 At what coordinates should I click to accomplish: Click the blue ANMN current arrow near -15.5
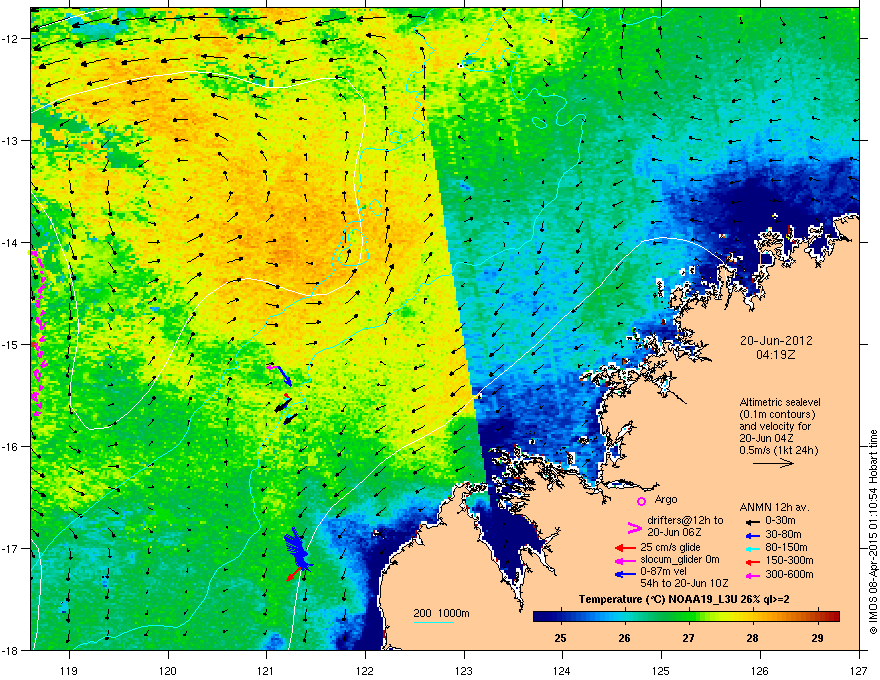284,376
